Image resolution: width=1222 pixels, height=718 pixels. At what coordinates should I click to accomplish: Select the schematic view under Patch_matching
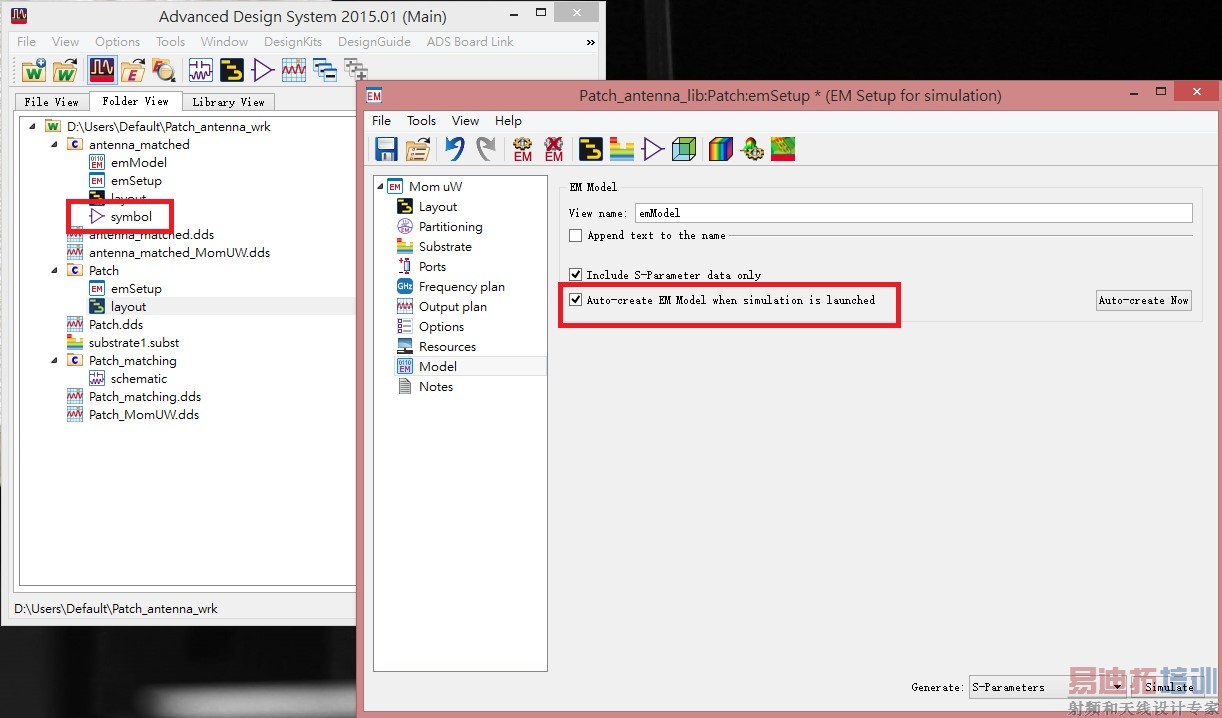(139, 378)
